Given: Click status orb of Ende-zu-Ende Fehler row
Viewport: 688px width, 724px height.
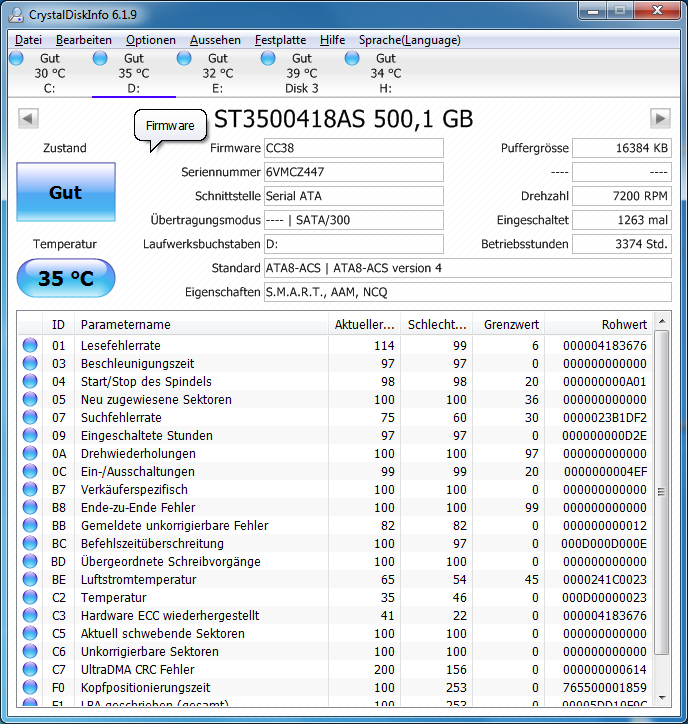Looking at the screenshot, I should (x=30, y=507).
